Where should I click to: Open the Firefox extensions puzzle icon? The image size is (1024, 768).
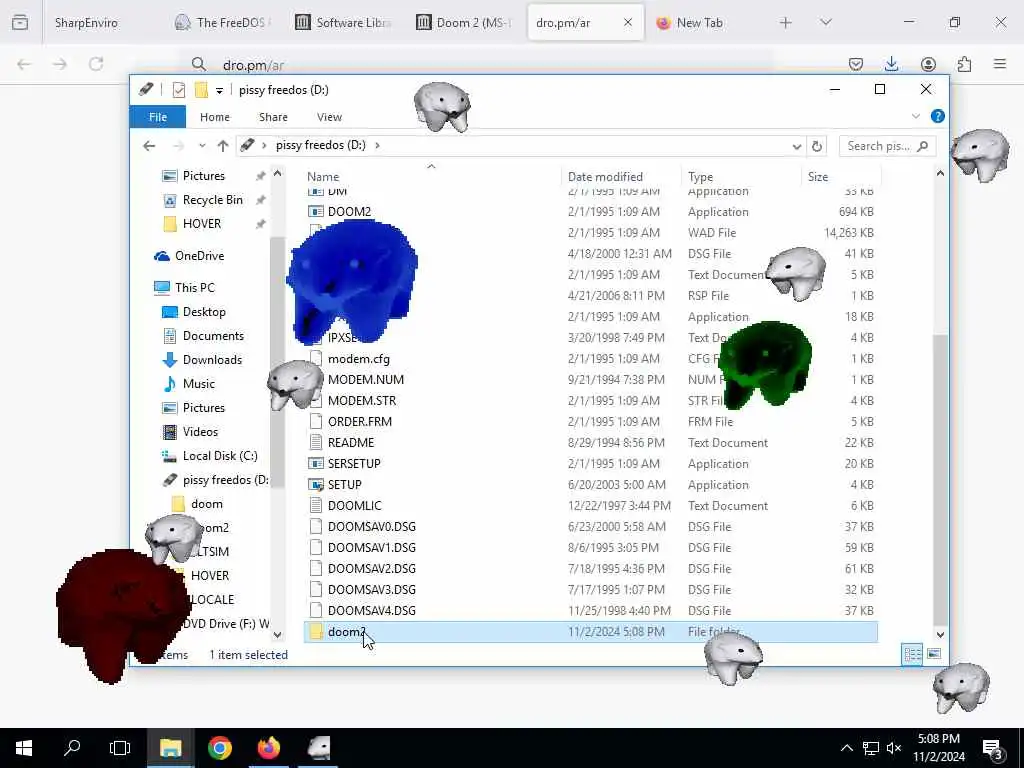pos(964,64)
